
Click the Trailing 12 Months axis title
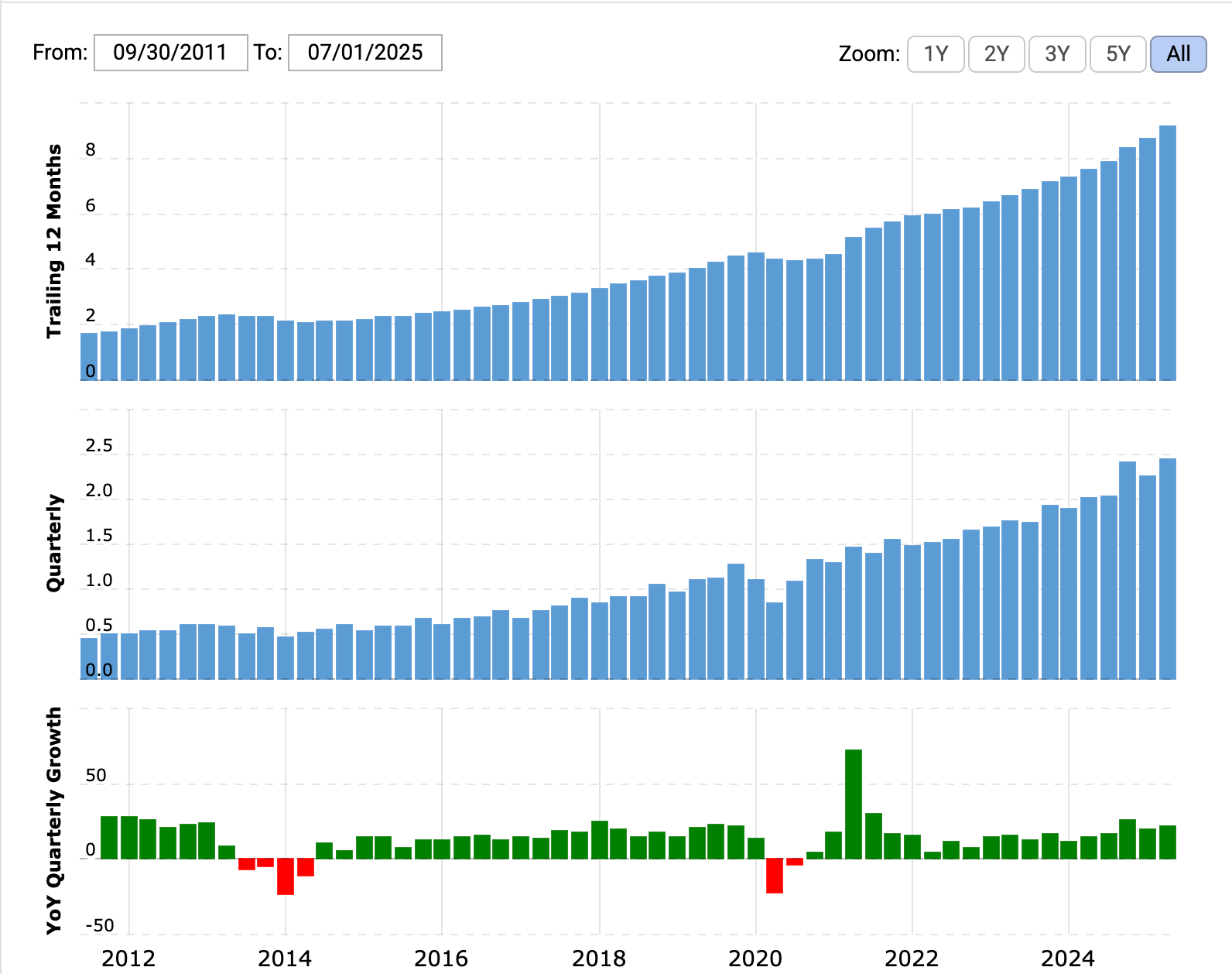(53, 241)
